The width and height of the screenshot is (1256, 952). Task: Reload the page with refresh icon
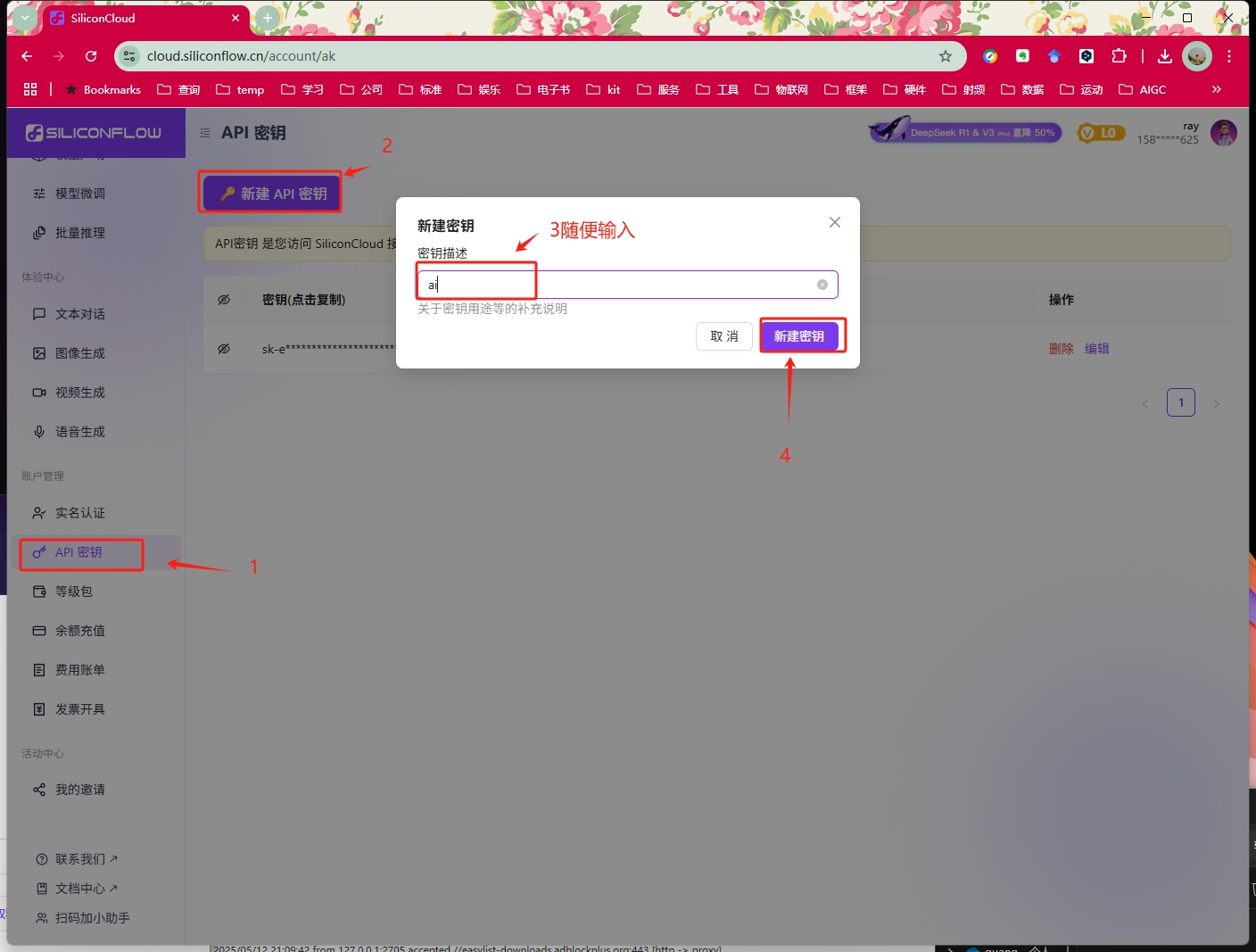tap(91, 56)
